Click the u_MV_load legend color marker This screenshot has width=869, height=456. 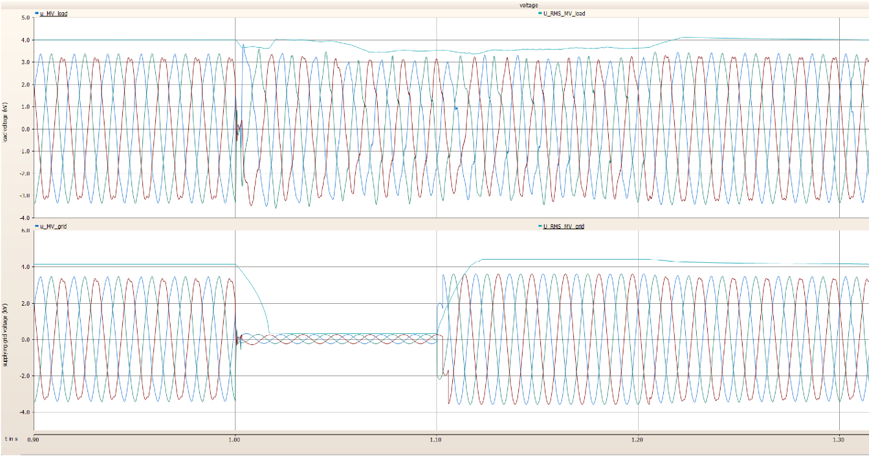(x=36, y=14)
